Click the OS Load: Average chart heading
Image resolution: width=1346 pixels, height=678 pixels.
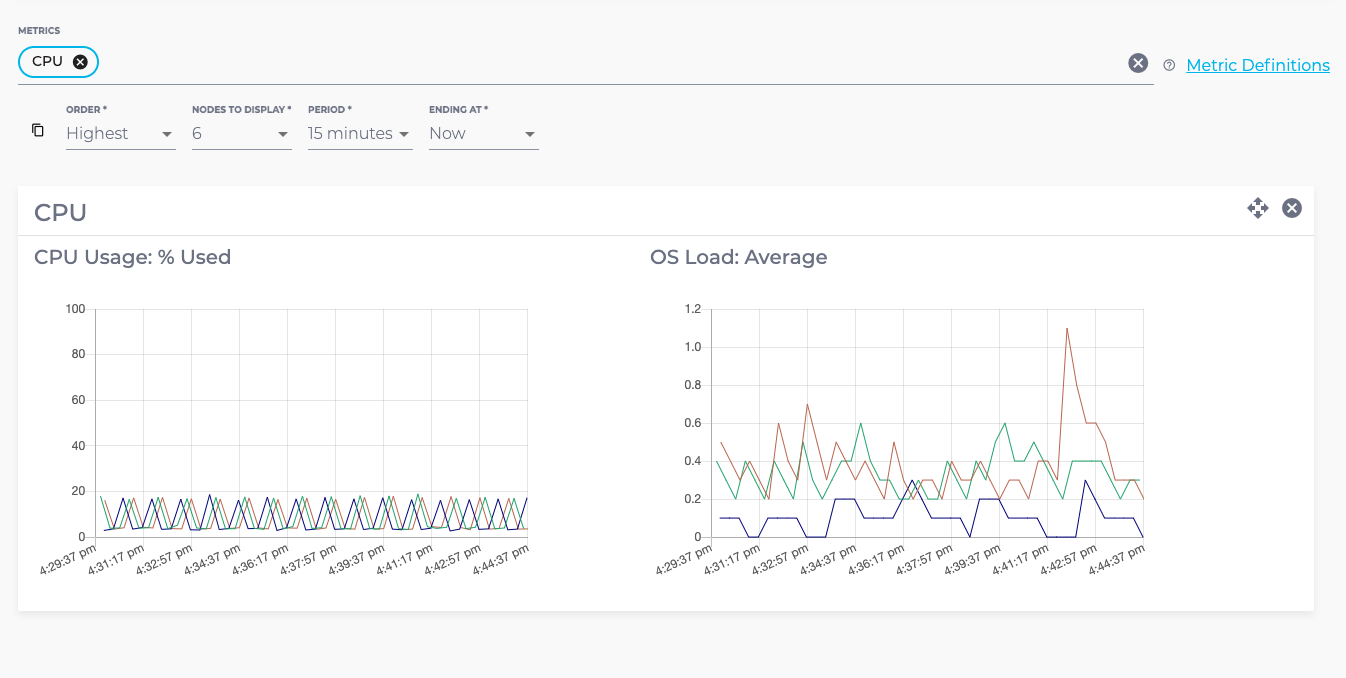tap(739, 257)
